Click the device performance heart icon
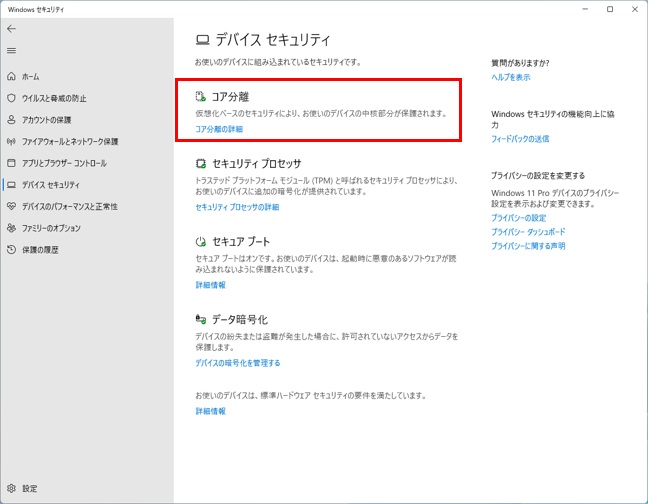 click(12, 206)
